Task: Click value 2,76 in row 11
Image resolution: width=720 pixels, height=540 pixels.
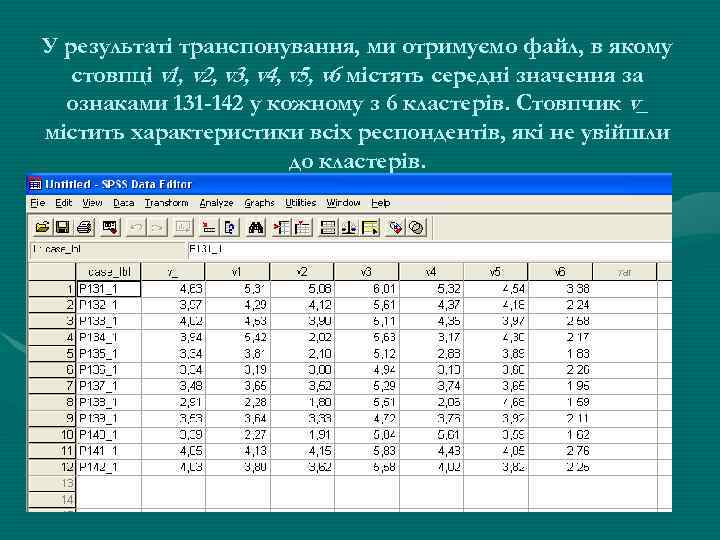Action: (x=560, y=450)
